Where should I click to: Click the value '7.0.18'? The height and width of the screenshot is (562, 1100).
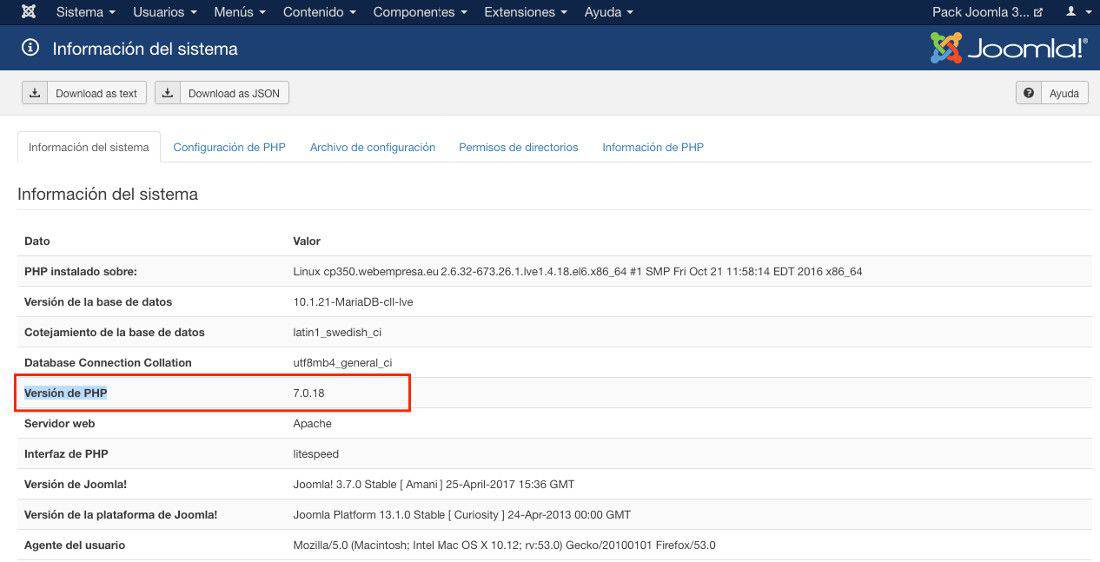tap(309, 393)
